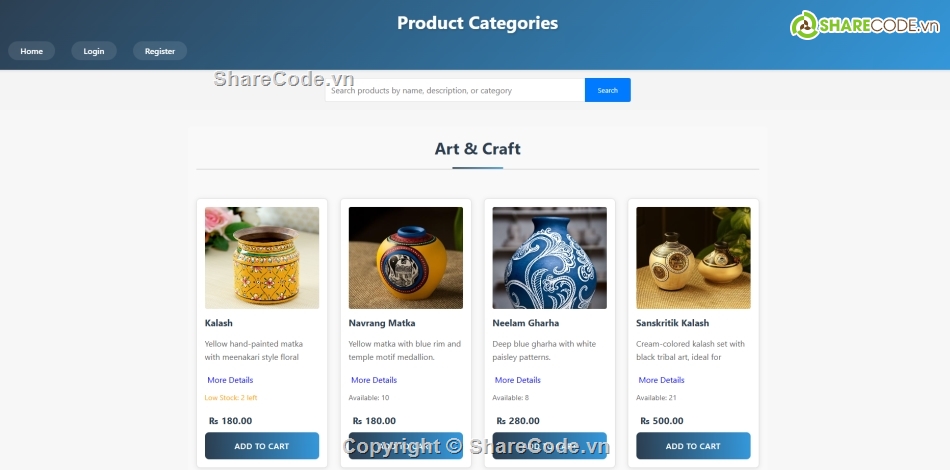The height and width of the screenshot is (470, 950).
Task: Add Sanskritik Kalash to cart
Action: pos(693,446)
